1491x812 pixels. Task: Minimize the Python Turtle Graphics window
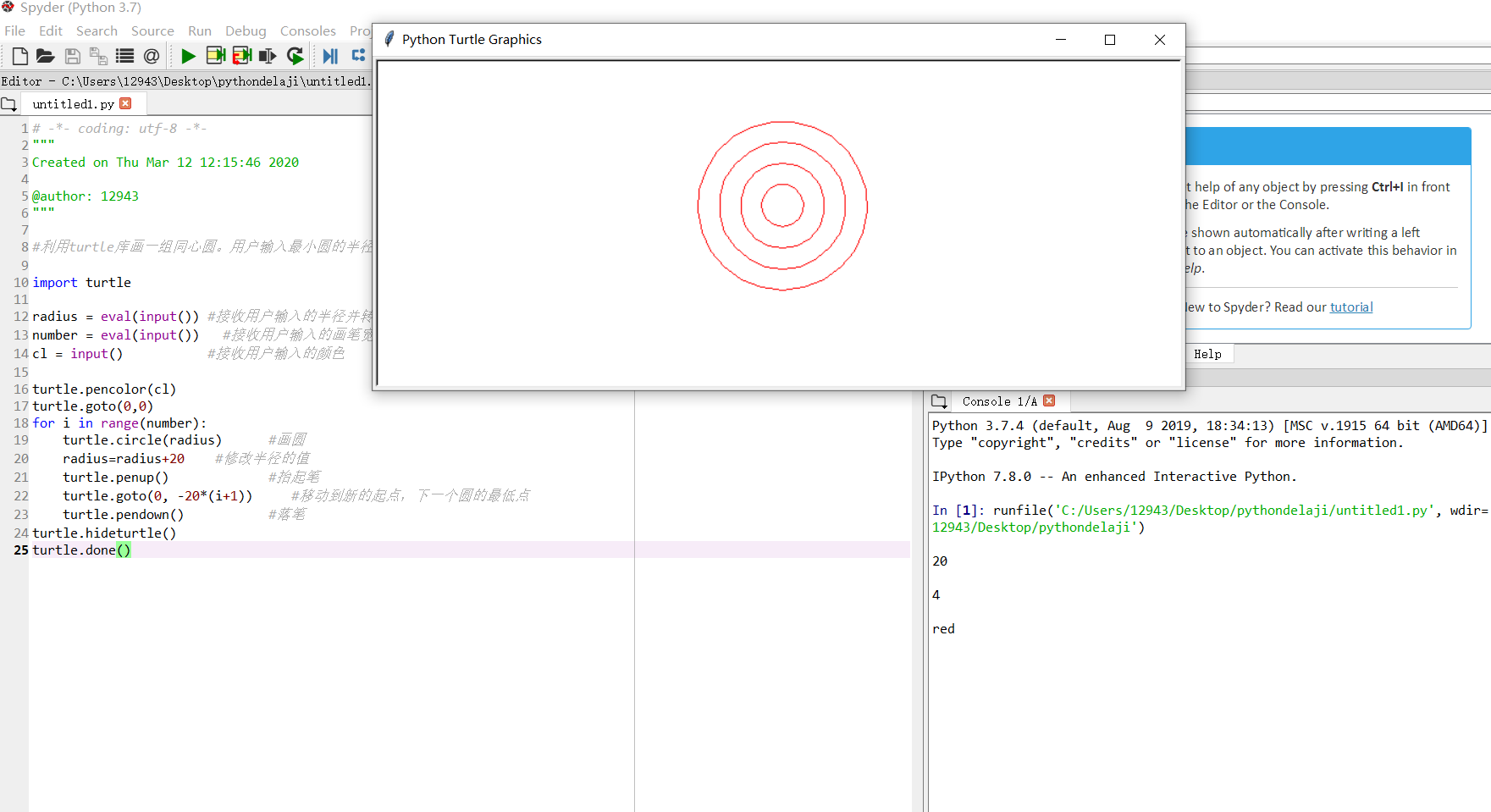1061,40
